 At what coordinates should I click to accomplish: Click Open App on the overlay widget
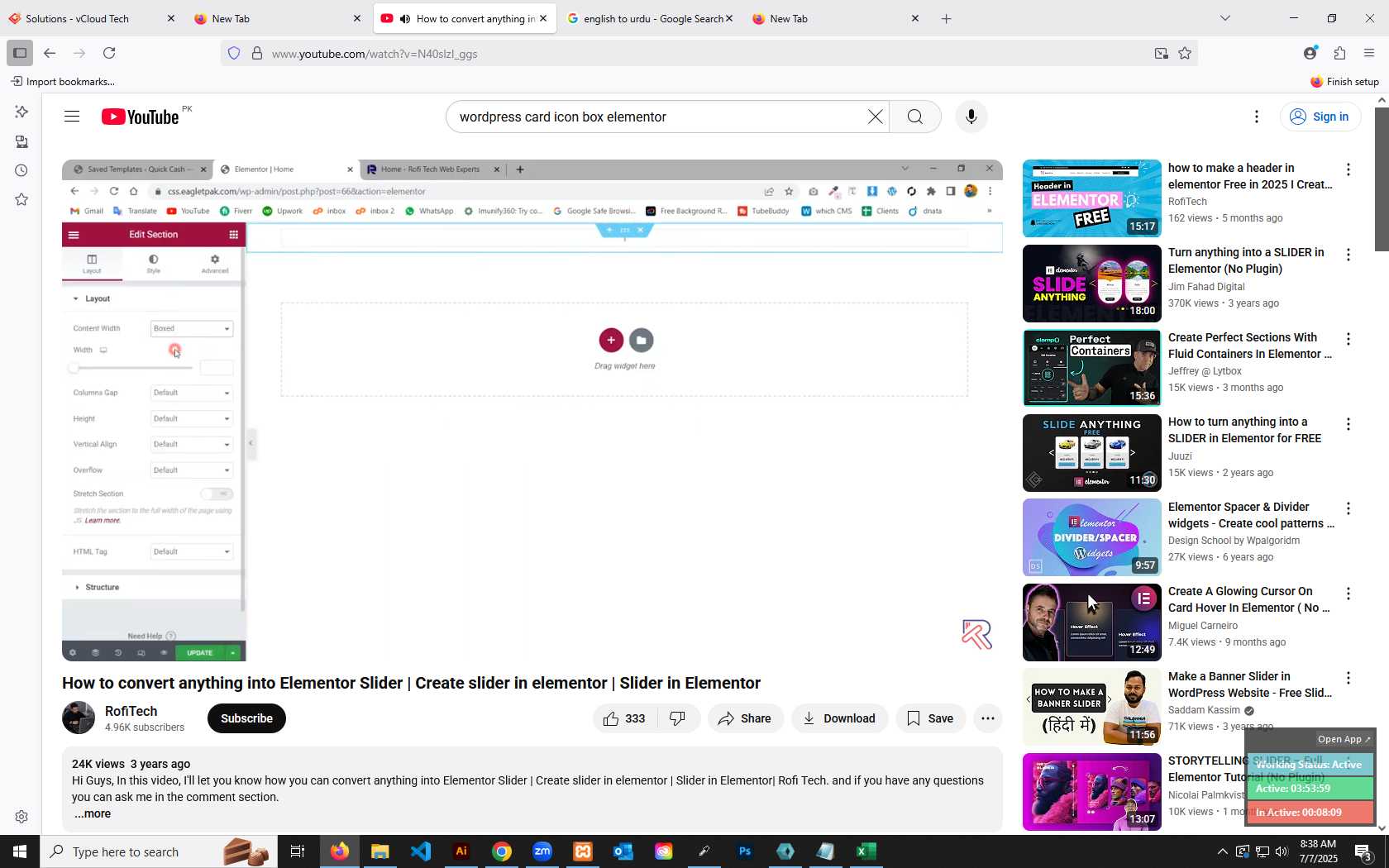1344,739
